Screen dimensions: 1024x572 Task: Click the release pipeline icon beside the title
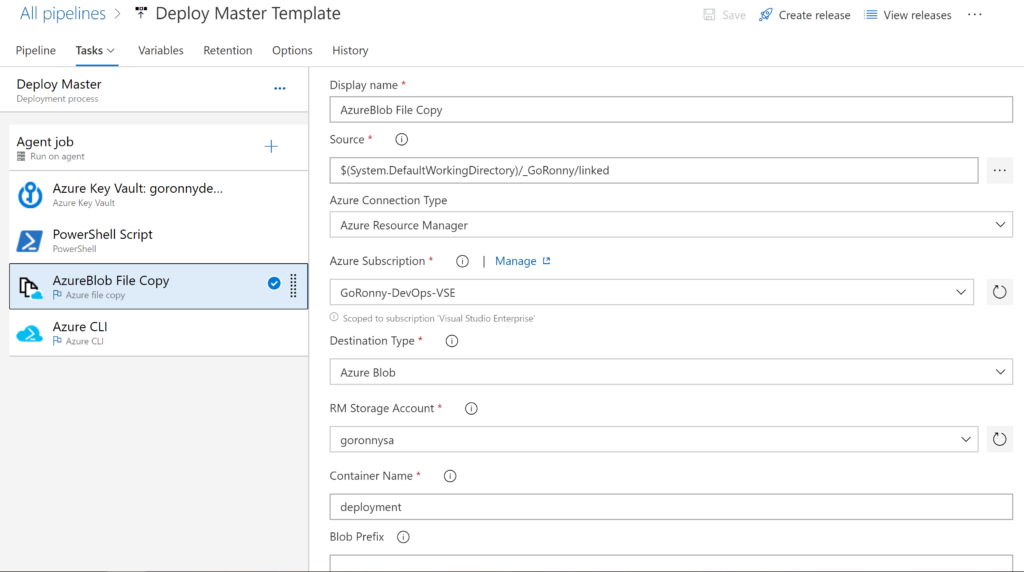(x=140, y=12)
